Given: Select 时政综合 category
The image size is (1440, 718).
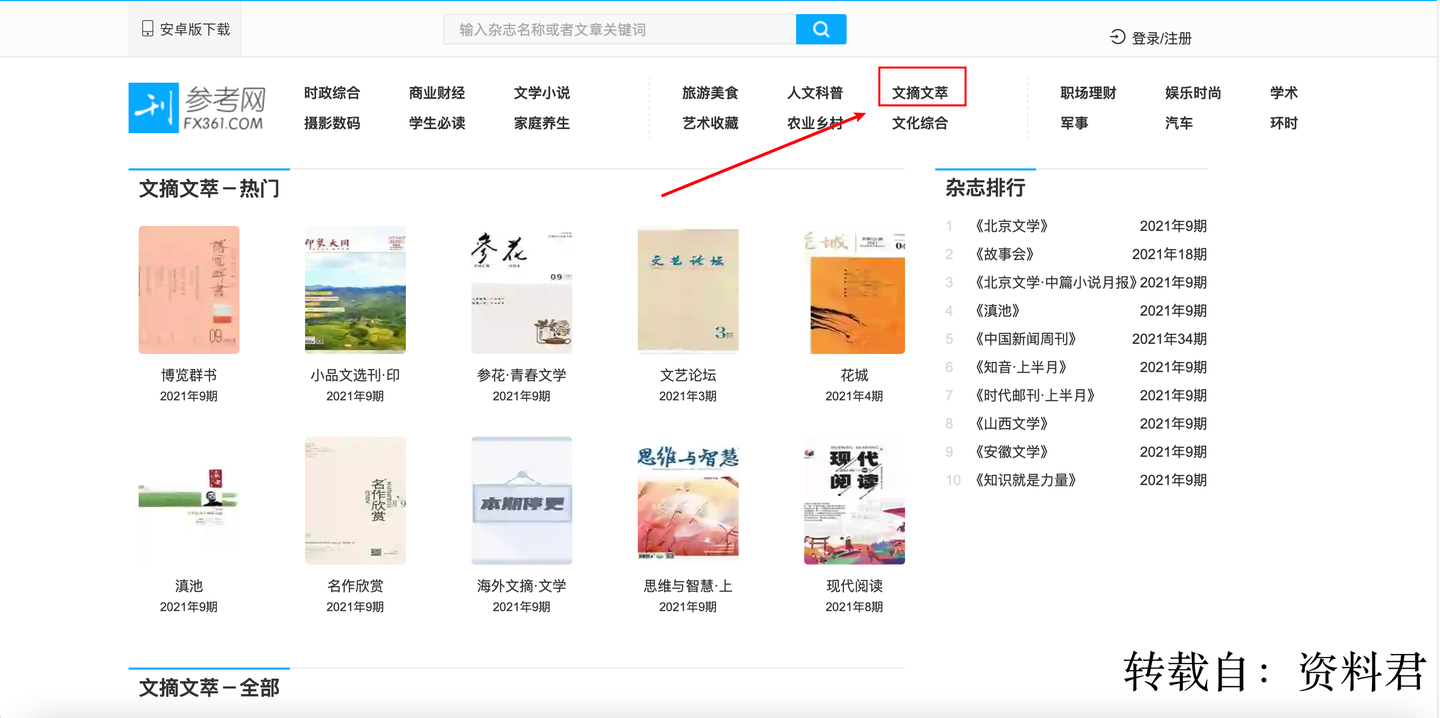Looking at the screenshot, I should (332, 93).
